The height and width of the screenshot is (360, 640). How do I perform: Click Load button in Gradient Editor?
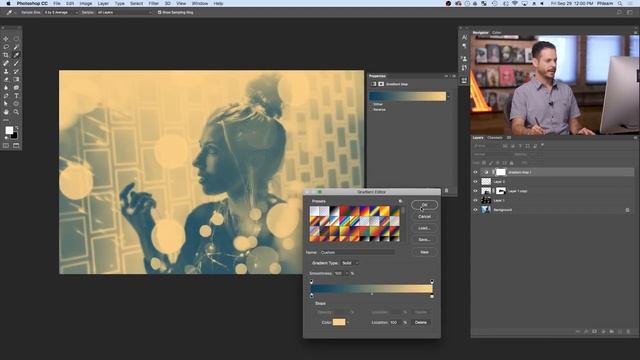pyautogui.click(x=424, y=228)
